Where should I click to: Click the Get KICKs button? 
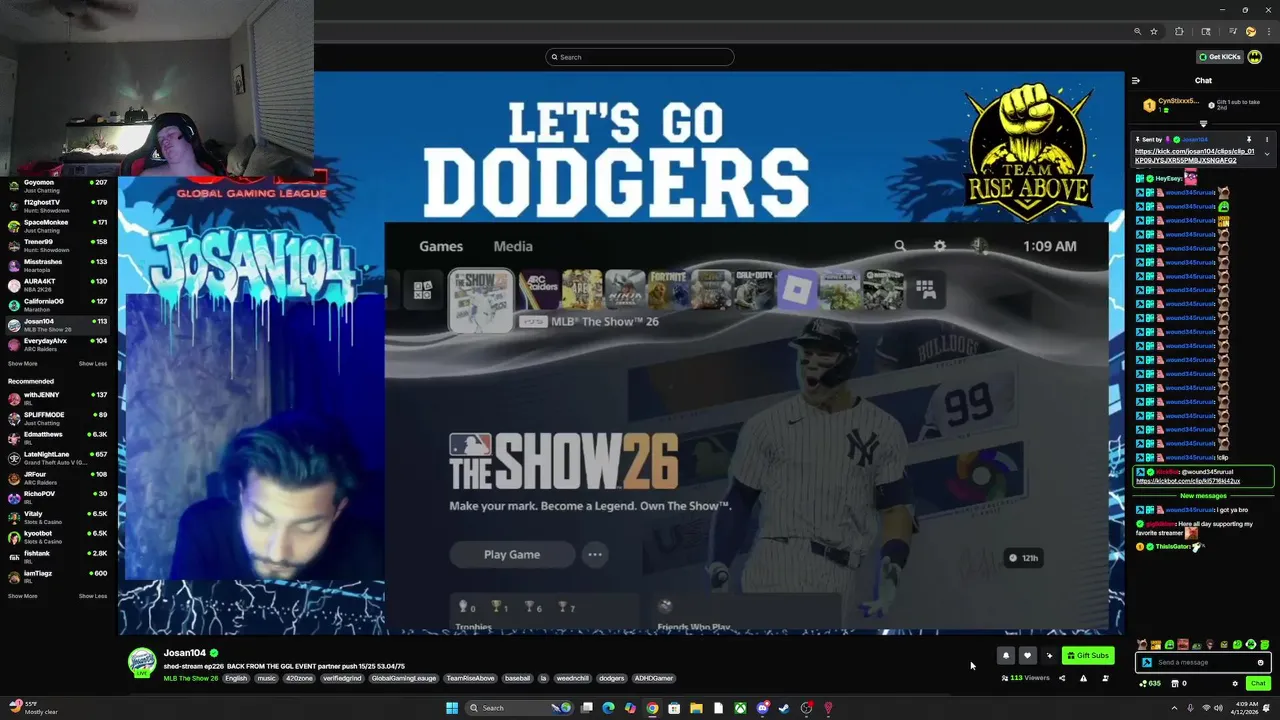pyautogui.click(x=1219, y=57)
